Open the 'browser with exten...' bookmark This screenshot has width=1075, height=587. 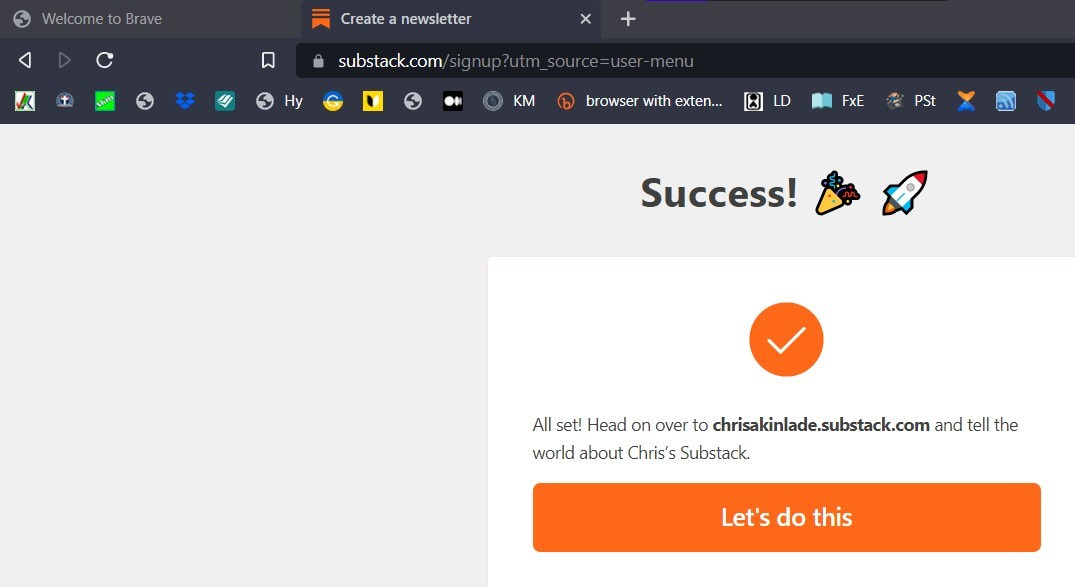pyautogui.click(x=640, y=101)
